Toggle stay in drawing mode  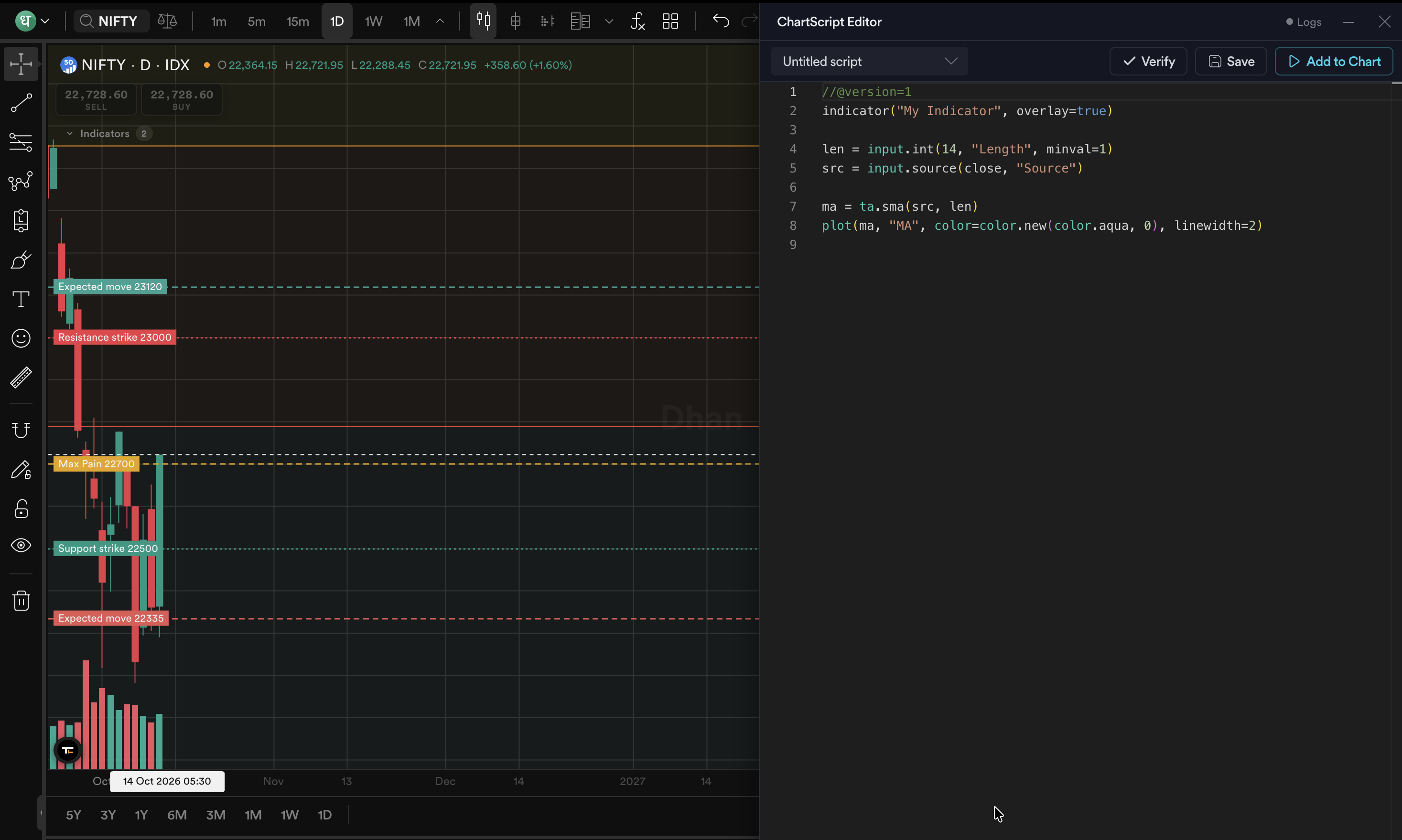pos(21,470)
